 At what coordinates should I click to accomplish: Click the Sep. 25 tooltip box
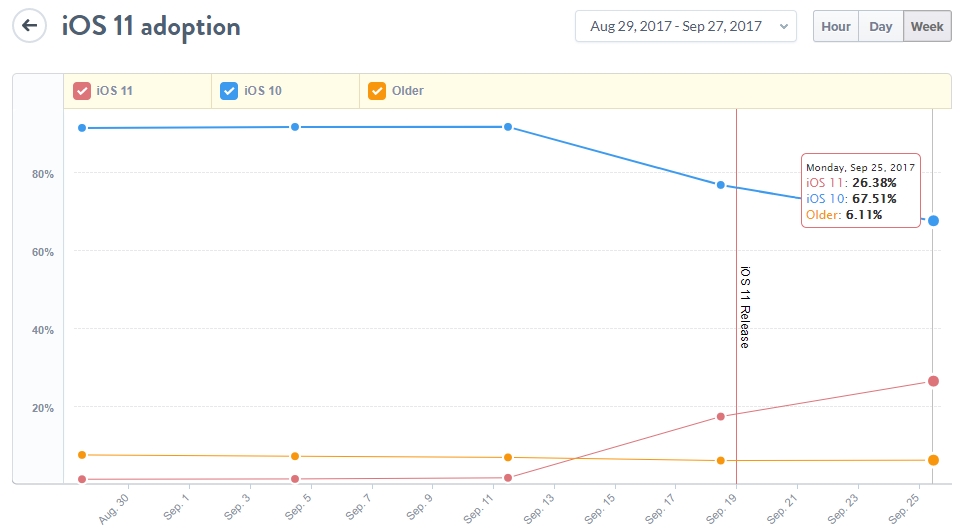point(860,190)
